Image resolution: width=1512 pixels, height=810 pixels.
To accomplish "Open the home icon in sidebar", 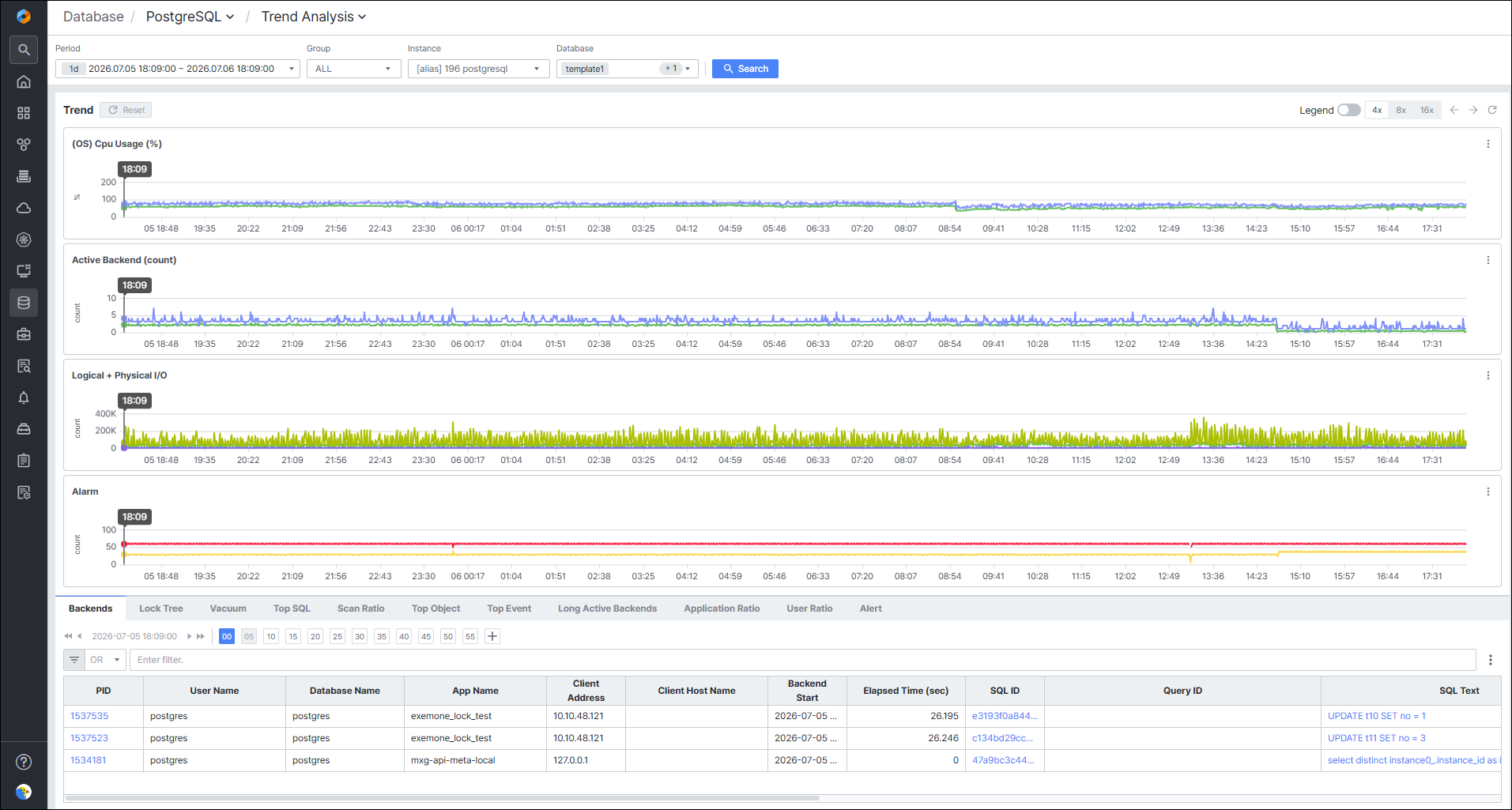I will [x=24, y=81].
